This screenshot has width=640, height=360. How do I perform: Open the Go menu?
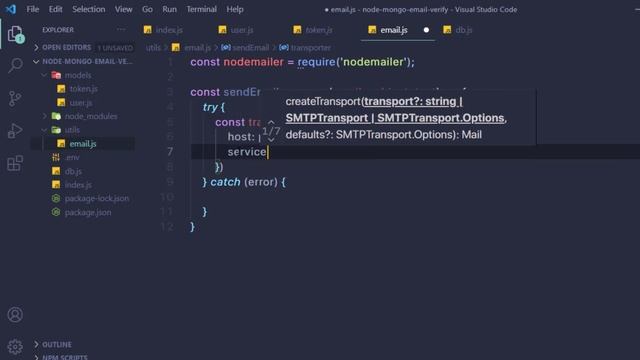point(147,9)
